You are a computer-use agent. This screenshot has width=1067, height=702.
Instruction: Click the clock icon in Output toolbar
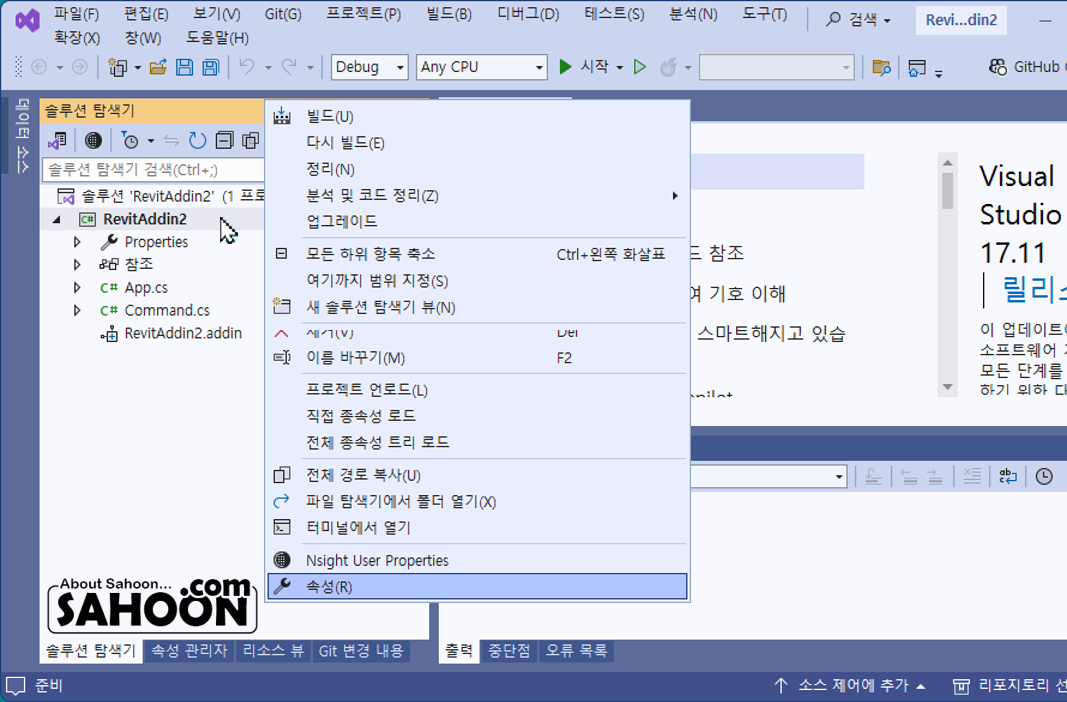click(x=1044, y=476)
